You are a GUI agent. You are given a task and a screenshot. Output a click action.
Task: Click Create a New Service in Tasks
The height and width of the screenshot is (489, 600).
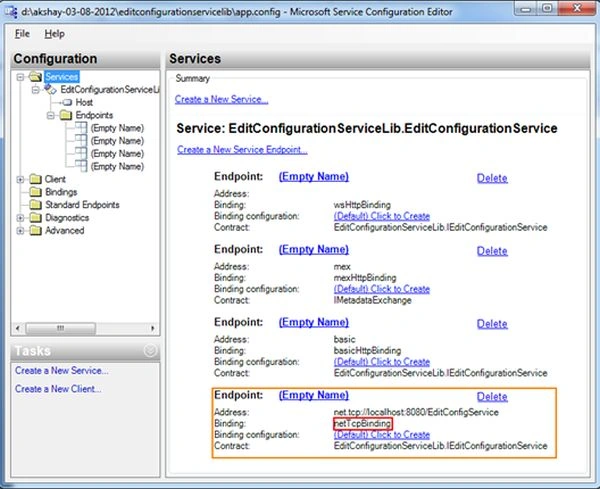point(62,370)
